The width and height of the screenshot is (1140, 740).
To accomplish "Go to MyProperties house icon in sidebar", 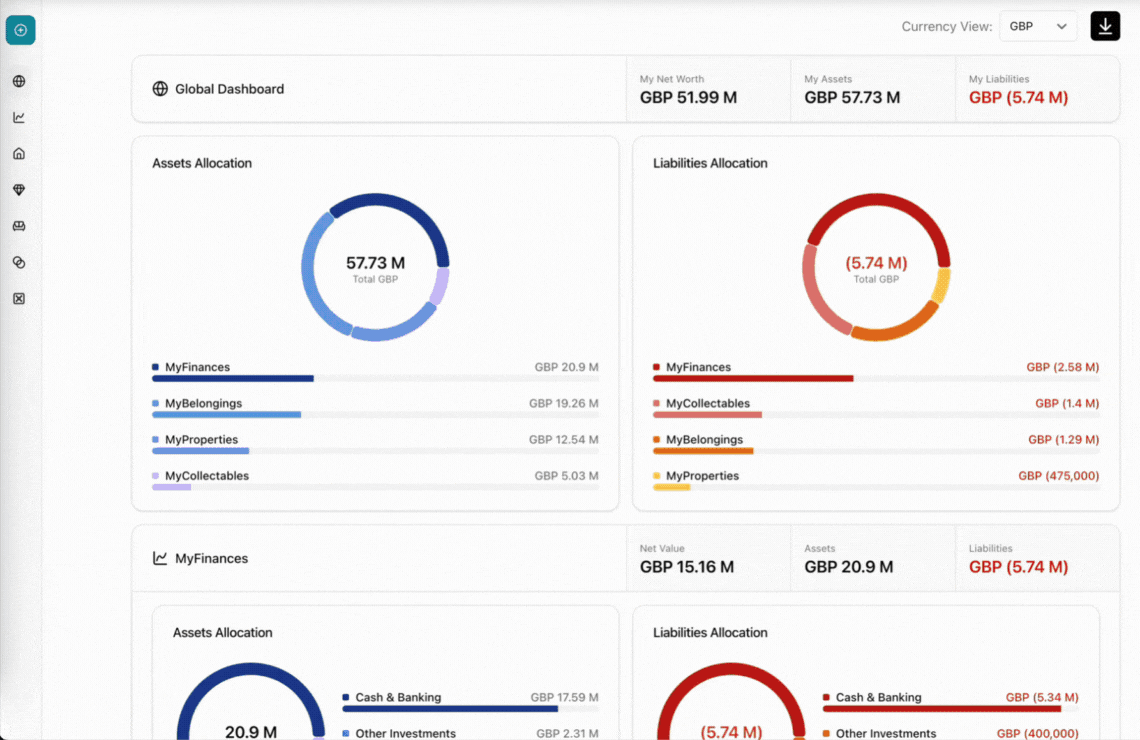I will 19,154.
